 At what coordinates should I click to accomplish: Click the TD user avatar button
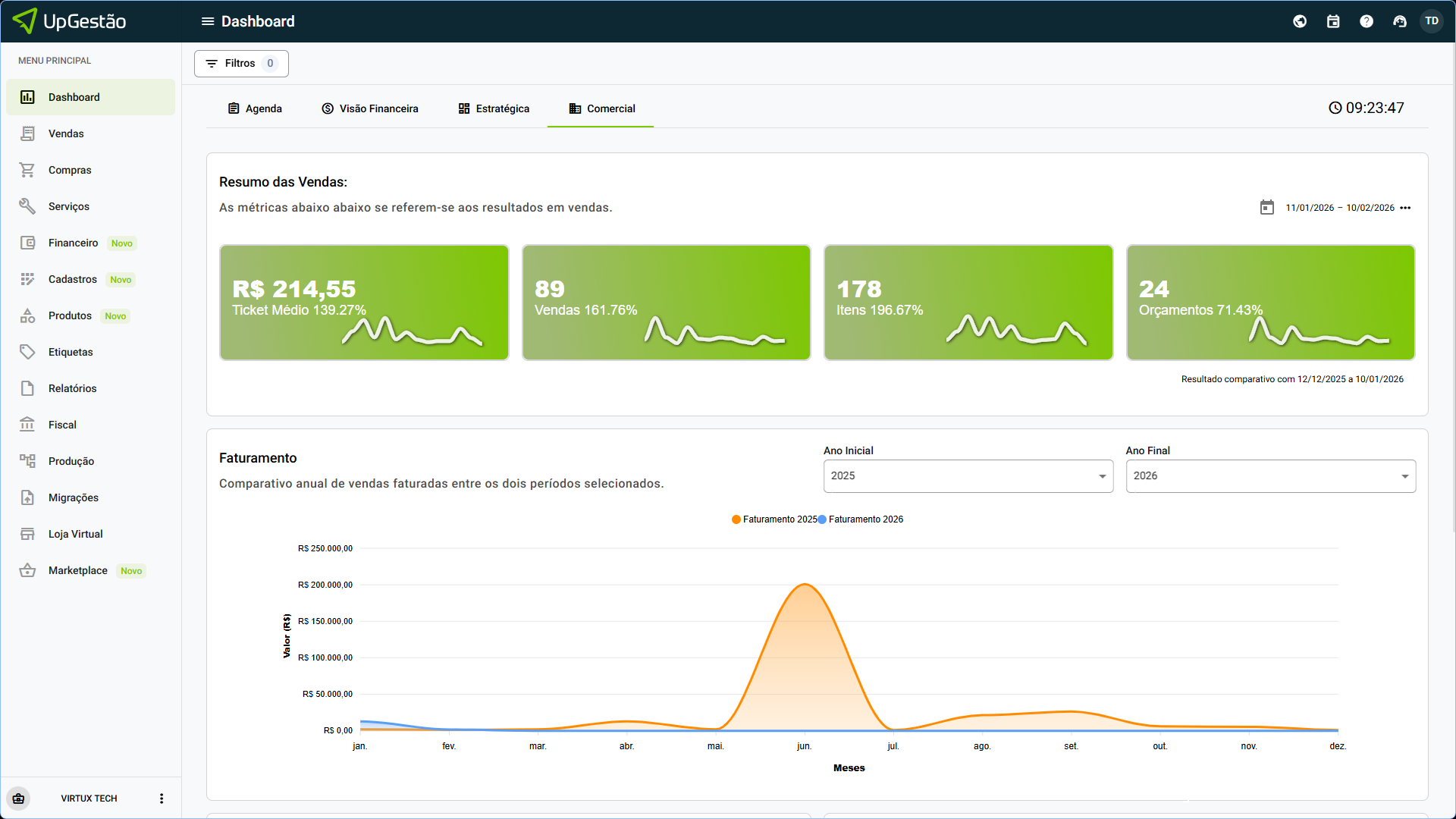[x=1432, y=21]
